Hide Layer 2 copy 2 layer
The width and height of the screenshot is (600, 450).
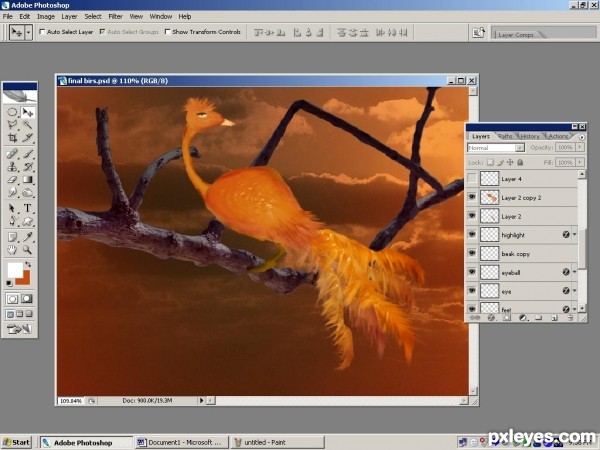(472, 197)
